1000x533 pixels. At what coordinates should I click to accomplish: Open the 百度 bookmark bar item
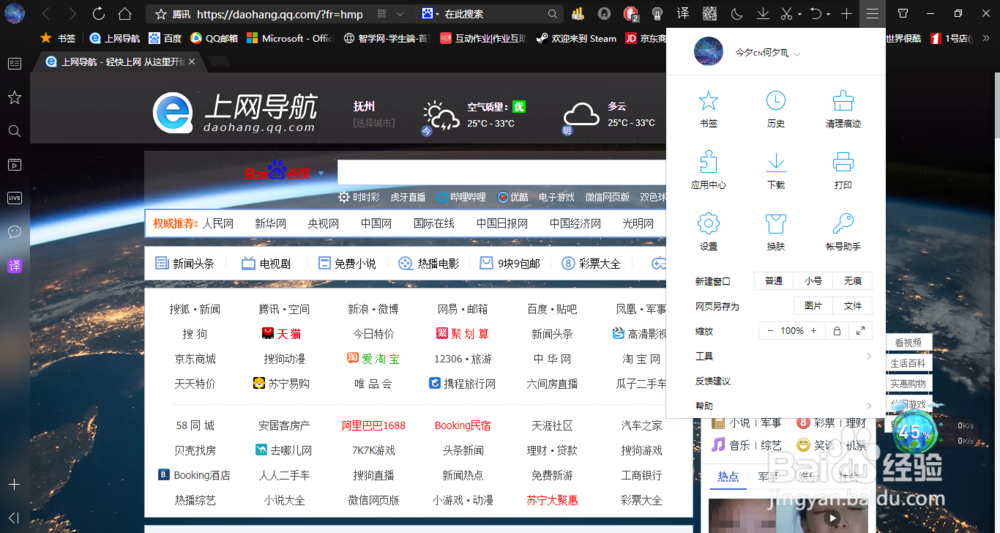(165, 38)
